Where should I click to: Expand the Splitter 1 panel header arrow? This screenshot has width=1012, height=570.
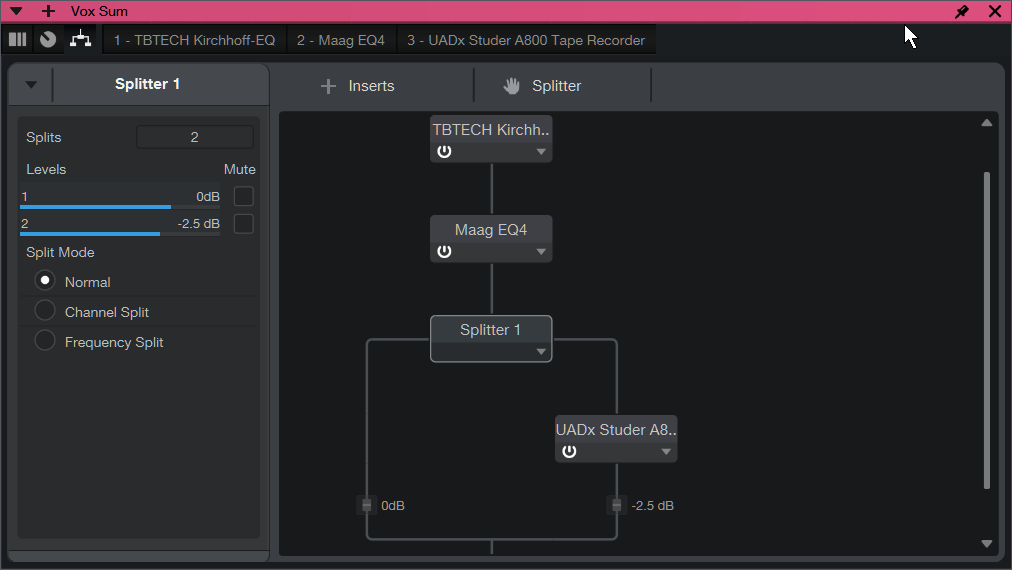31,85
